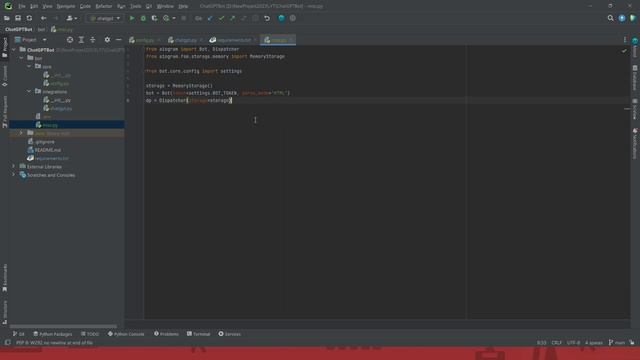This screenshot has width=640, height=360.
Task: Click the main branch status widget
Action: (x=617, y=343)
